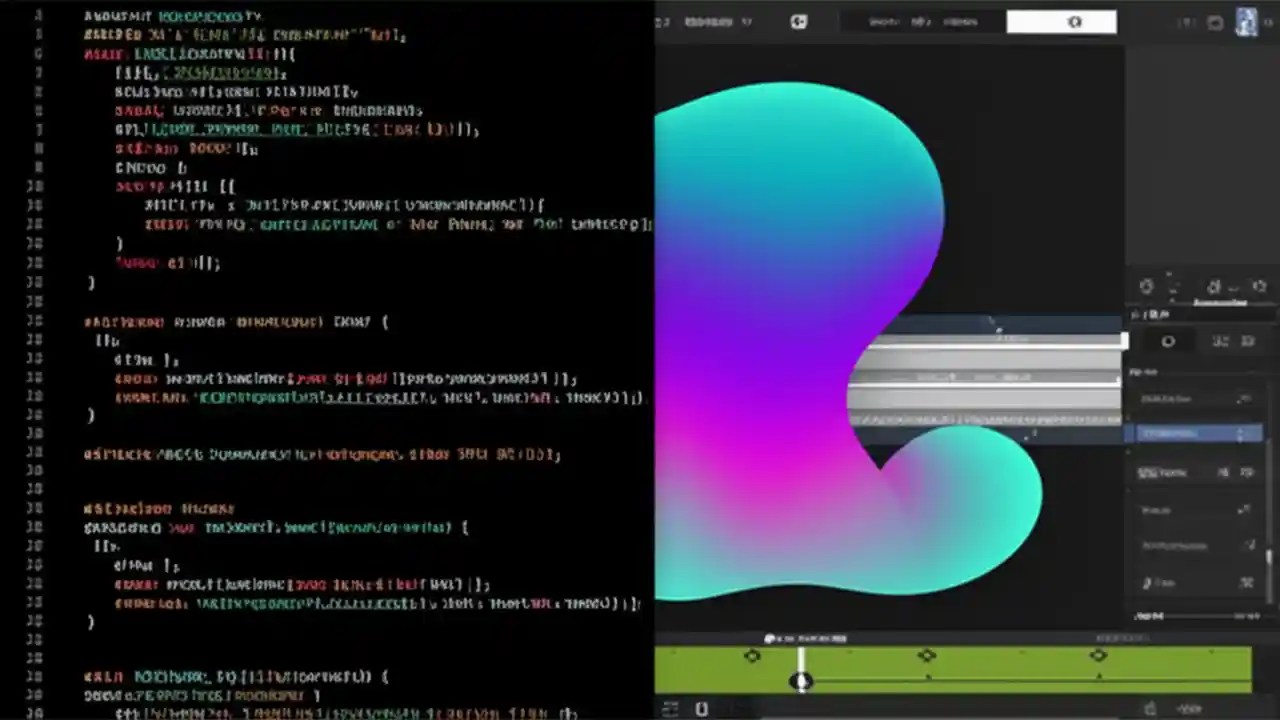This screenshot has height=720, width=1280.
Task: Click the circular record icon in the properties panel
Action: click(x=1168, y=340)
